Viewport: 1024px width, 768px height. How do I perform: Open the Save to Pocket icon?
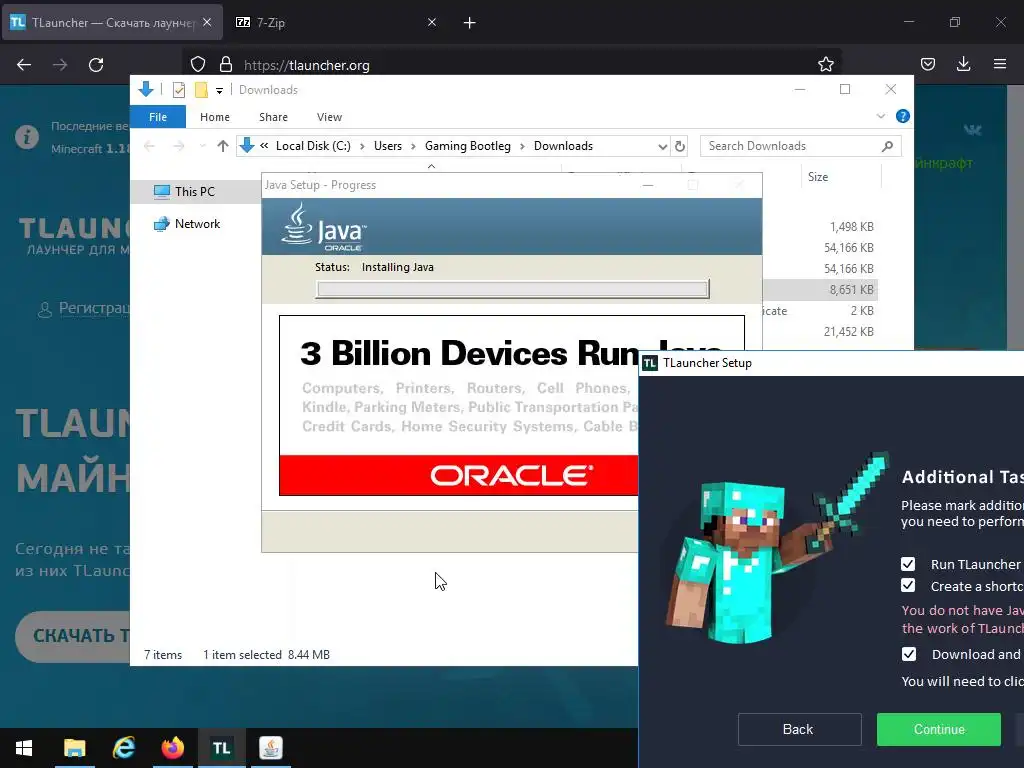[928, 64]
